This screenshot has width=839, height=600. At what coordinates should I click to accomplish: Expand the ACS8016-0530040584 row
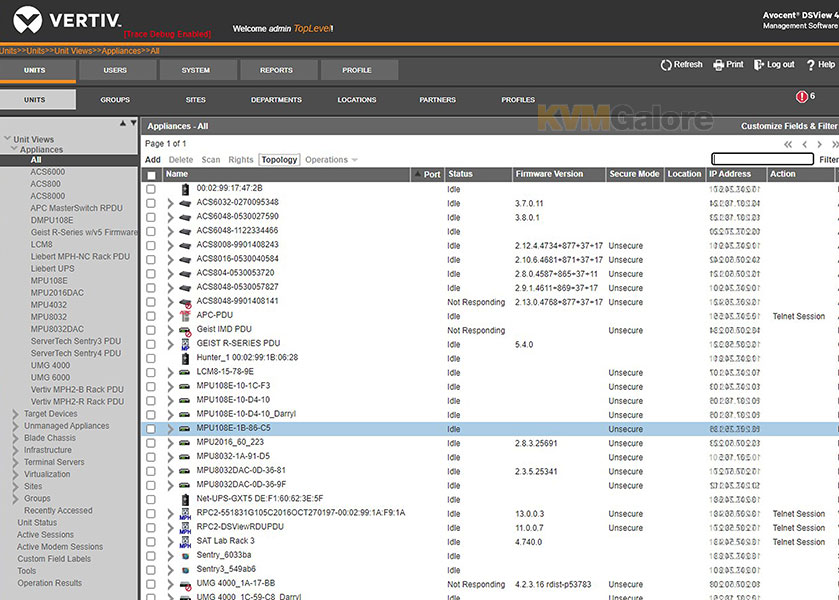170,260
